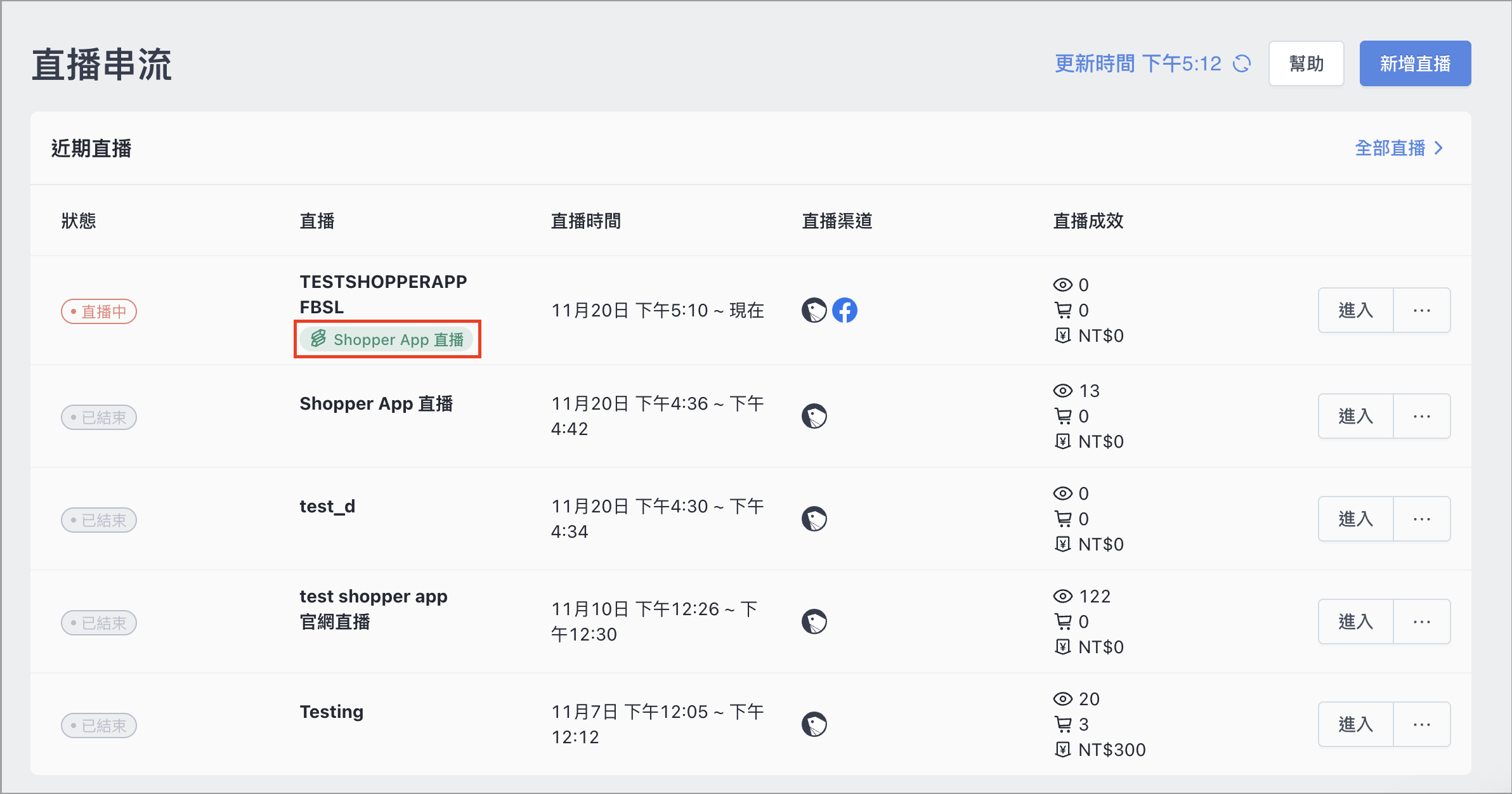Click the 已結束 badge in Shopper App 直播 row
Viewport: 1512px width, 794px height.
pos(99,417)
